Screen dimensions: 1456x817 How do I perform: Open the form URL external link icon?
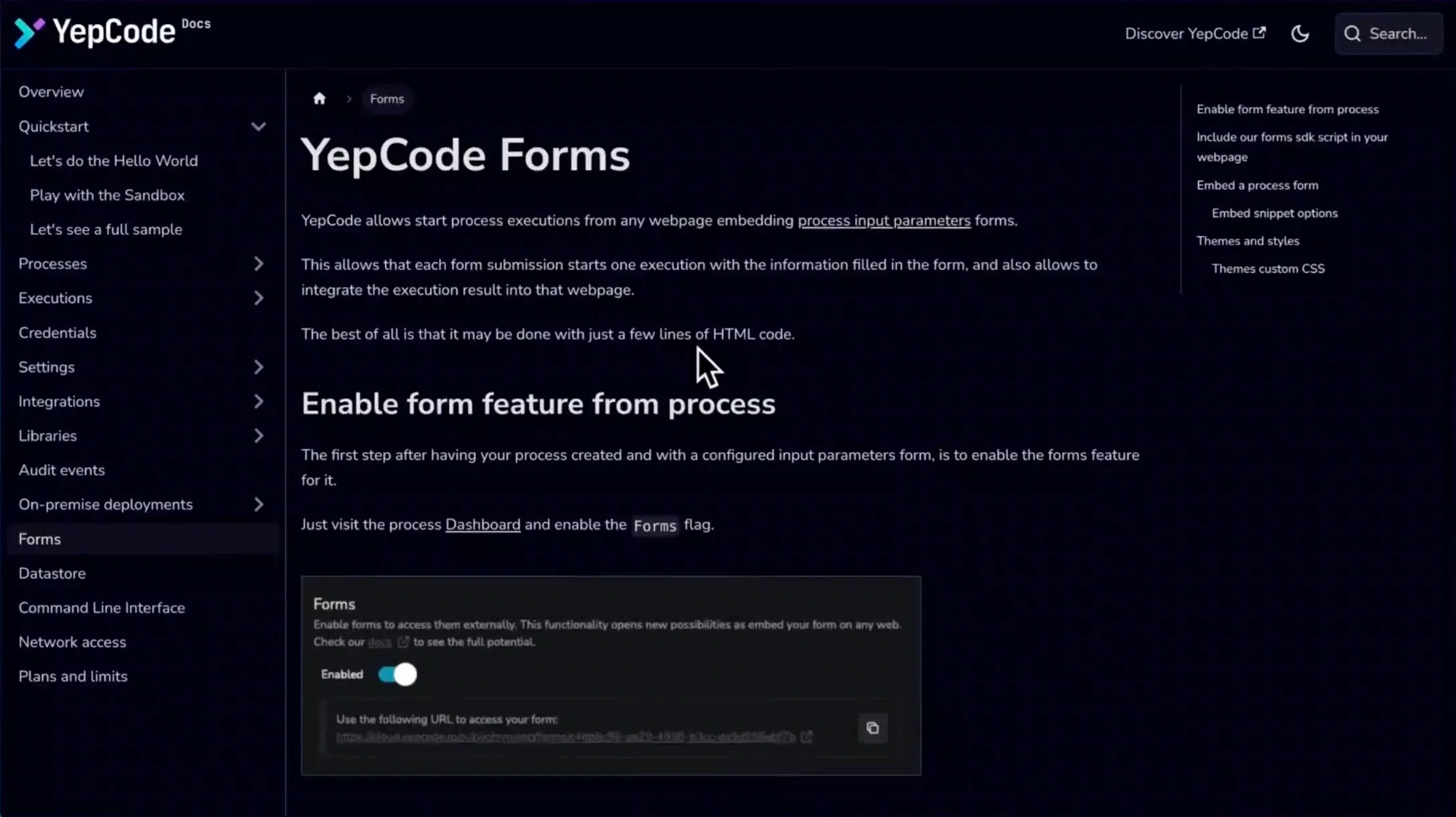pyautogui.click(x=807, y=737)
